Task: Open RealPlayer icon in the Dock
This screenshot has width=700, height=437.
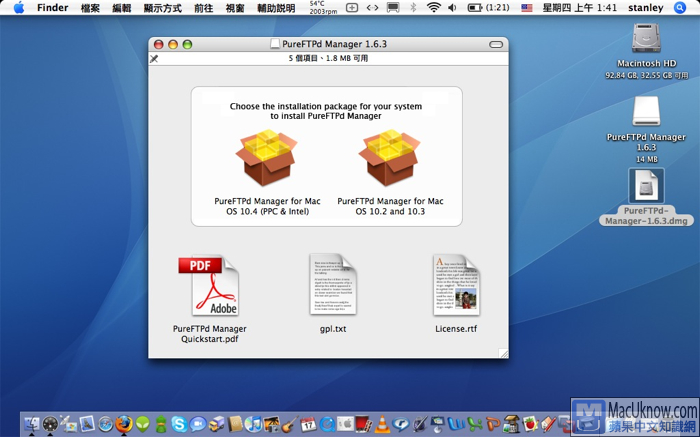Action: point(401,425)
